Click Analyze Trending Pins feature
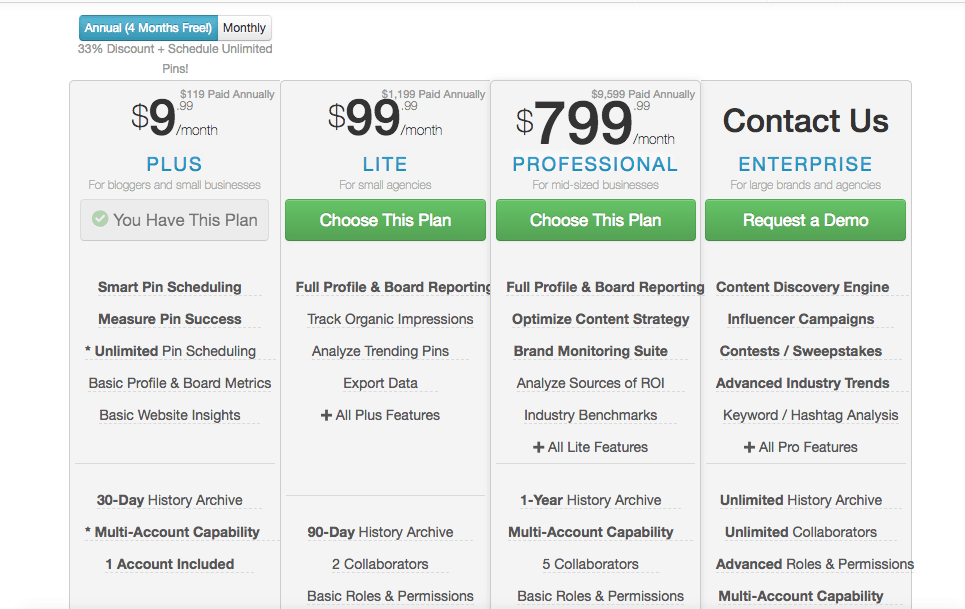The width and height of the screenshot is (965, 609). click(380, 351)
